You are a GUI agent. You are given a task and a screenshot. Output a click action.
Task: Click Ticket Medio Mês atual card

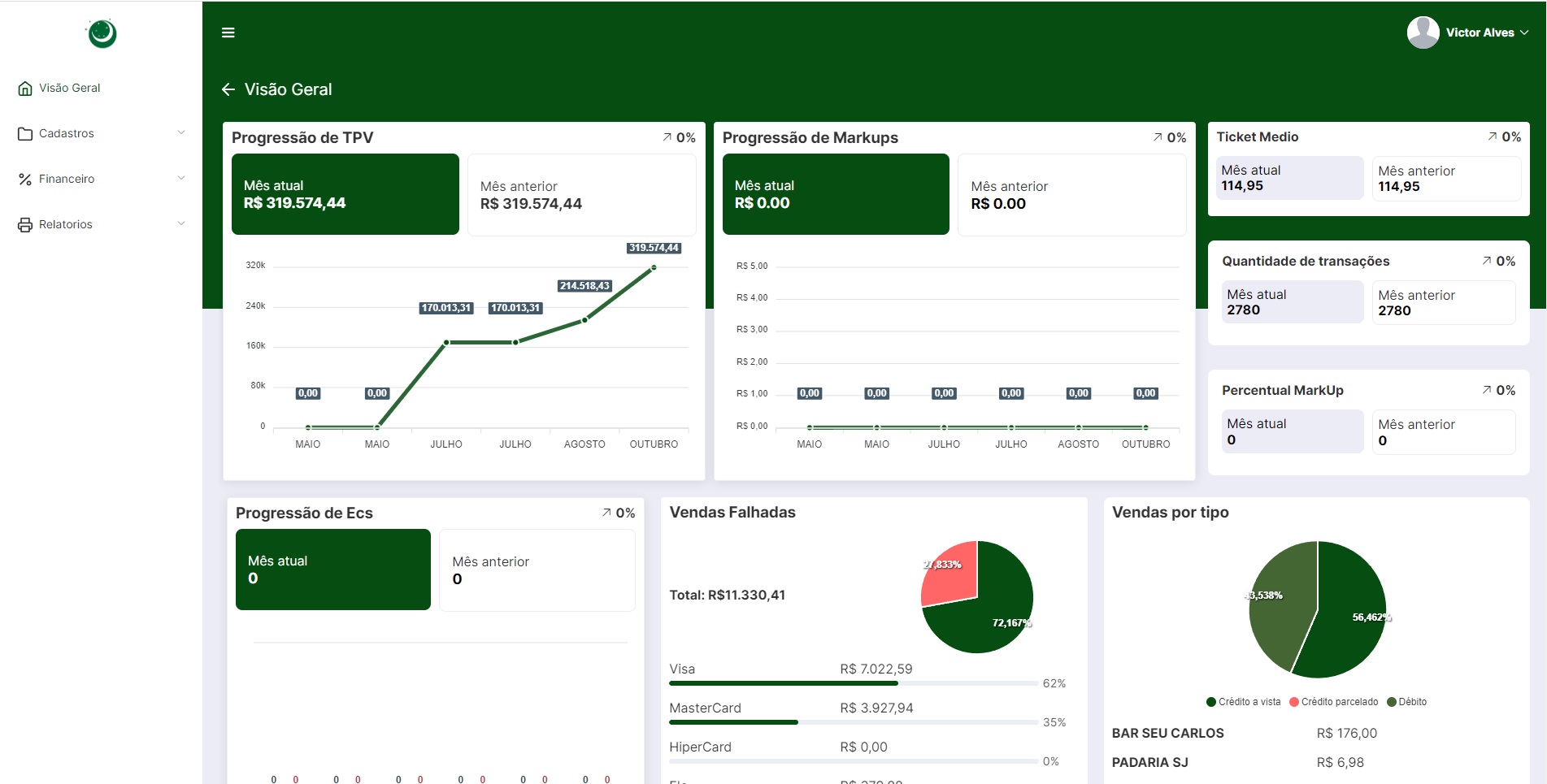1290,178
